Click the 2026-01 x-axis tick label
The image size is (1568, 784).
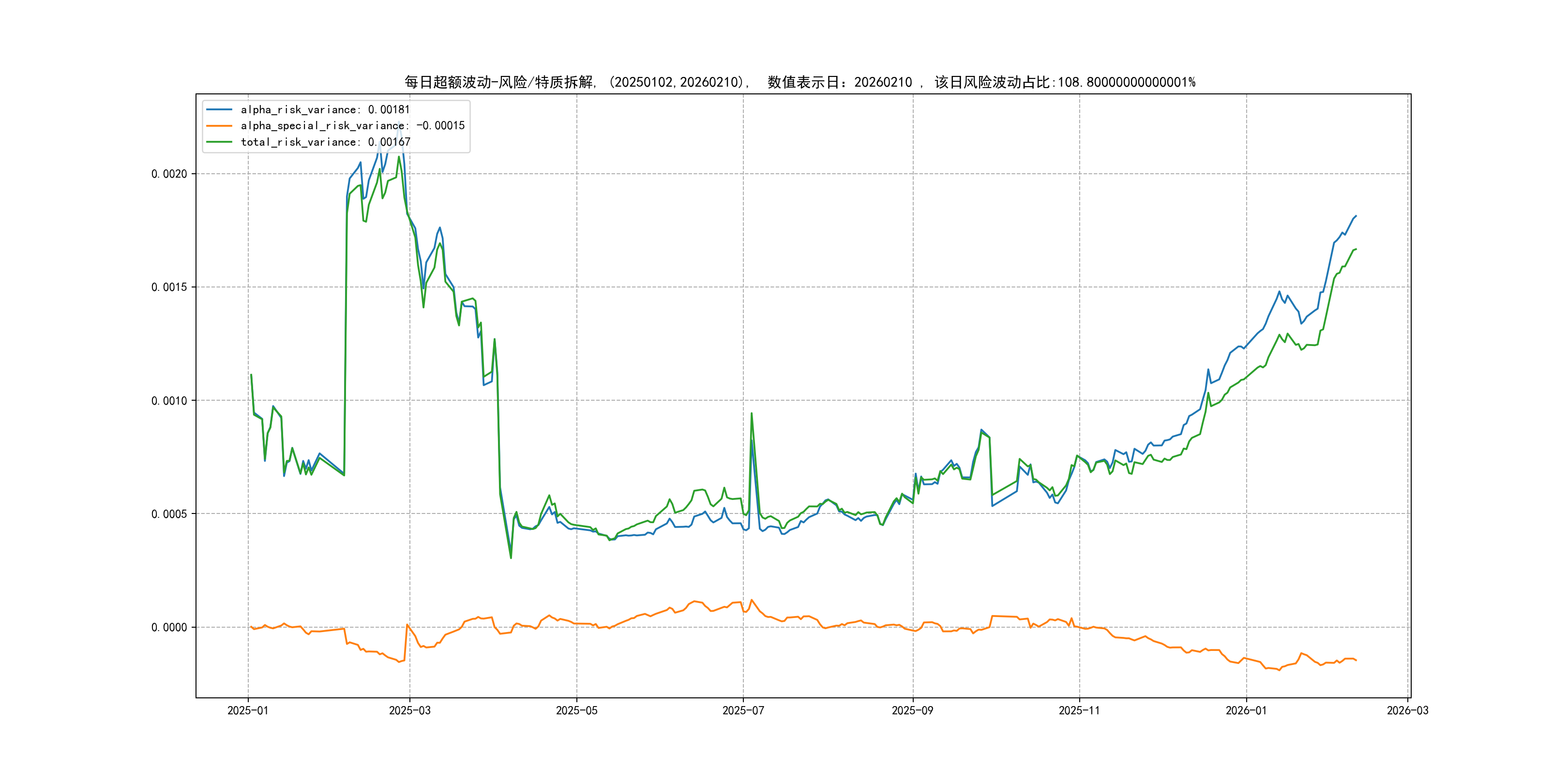(1246, 710)
